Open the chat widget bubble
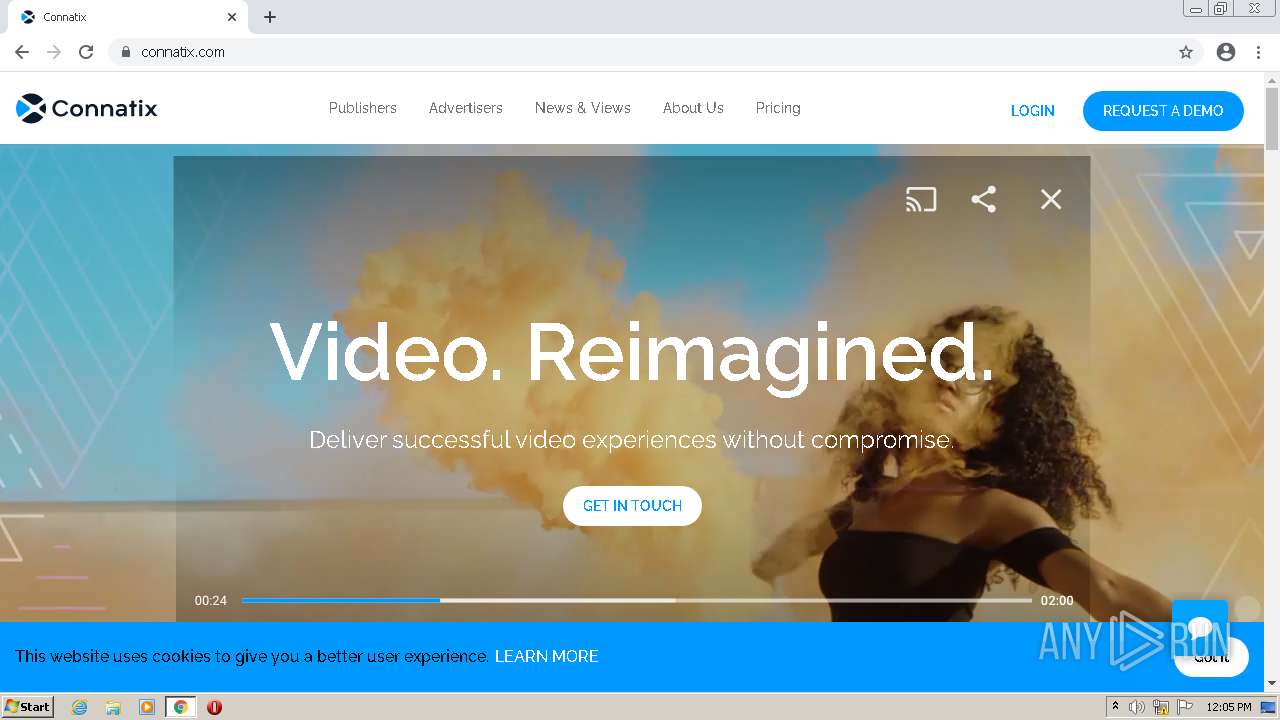Image resolution: width=1280 pixels, height=720 pixels. pyautogui.click(x=1199, y=626)
